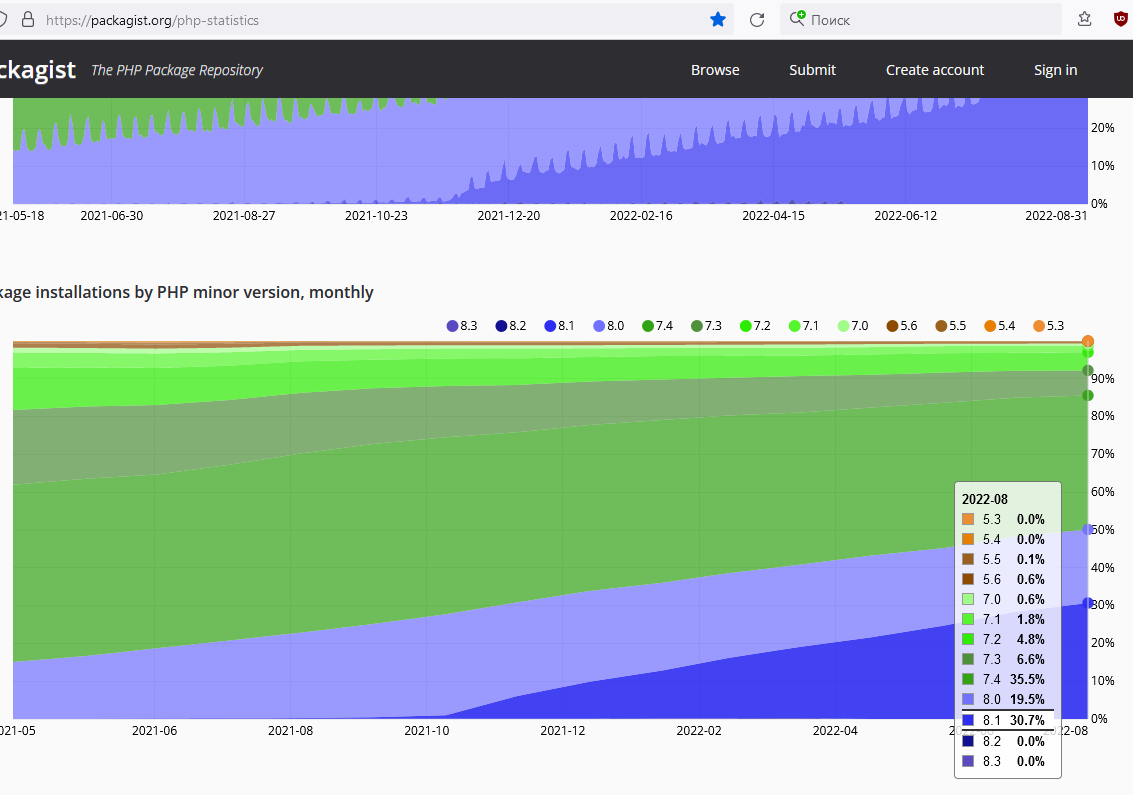Click the packagist.org/php-statistics URL
Viewport: 1133px width, 795px height.
pyautogui.click(x=152, y=20)
